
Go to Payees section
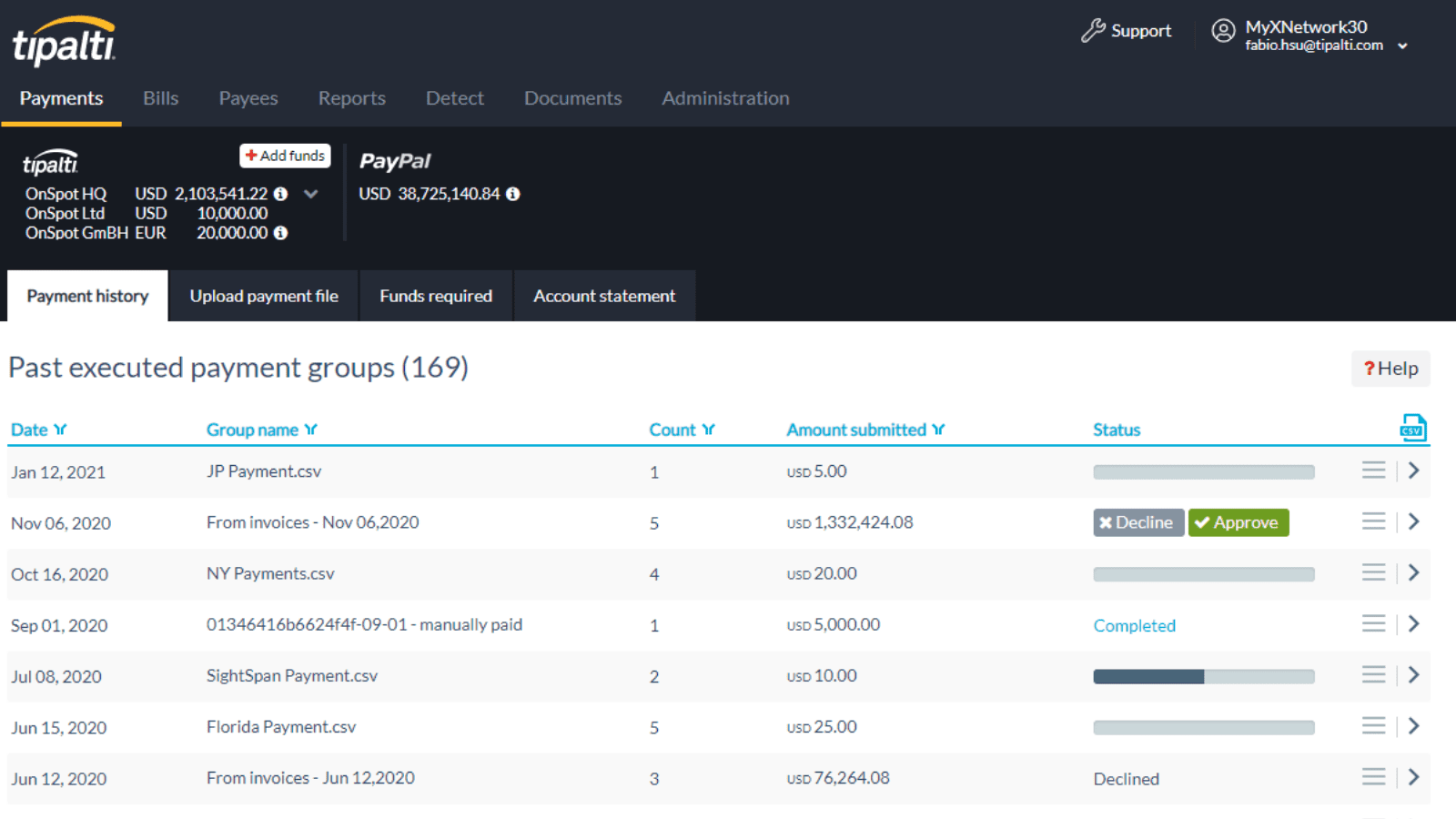248,98
